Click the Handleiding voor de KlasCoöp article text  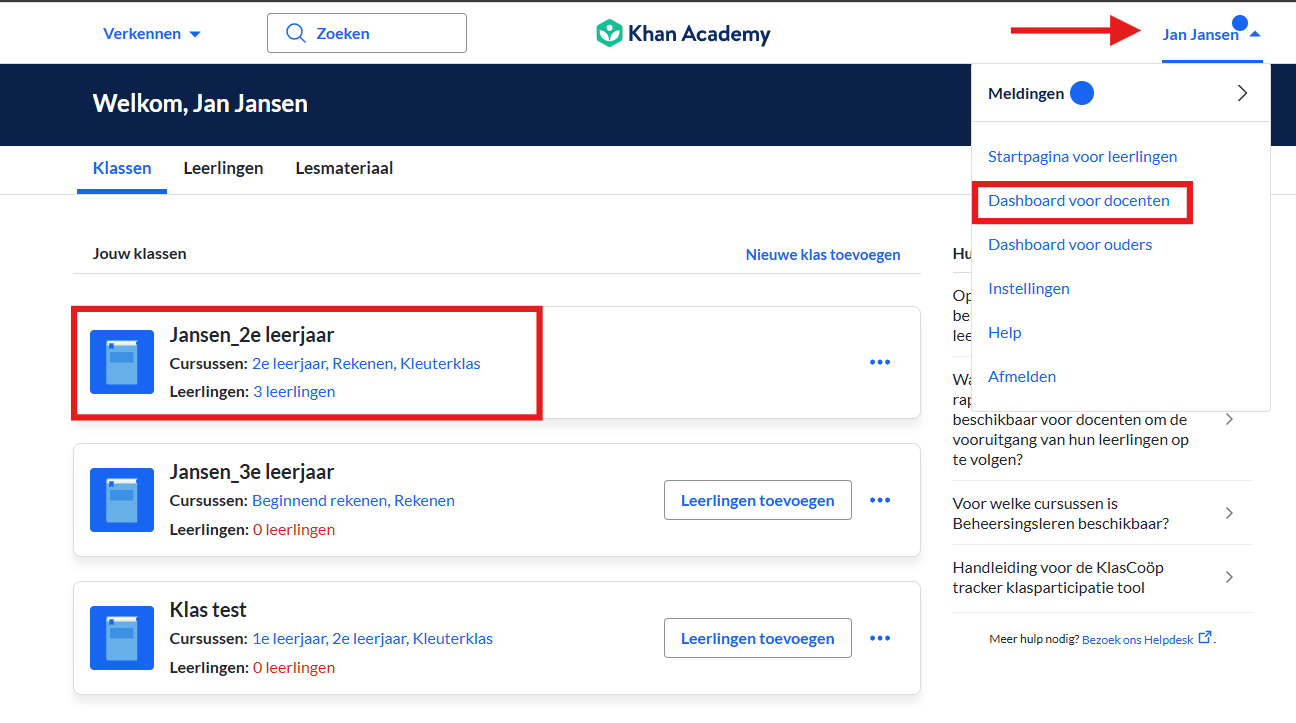pos(1058,577)
